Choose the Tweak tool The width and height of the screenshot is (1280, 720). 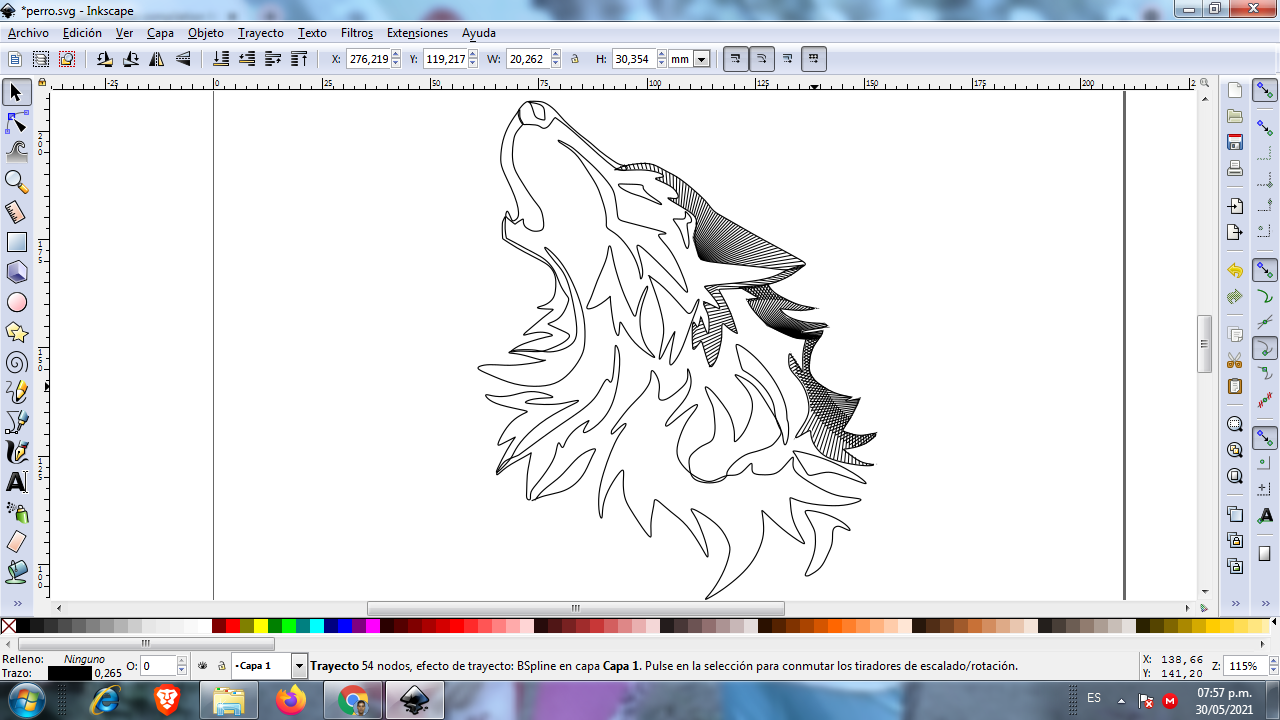tap(16, 152)
